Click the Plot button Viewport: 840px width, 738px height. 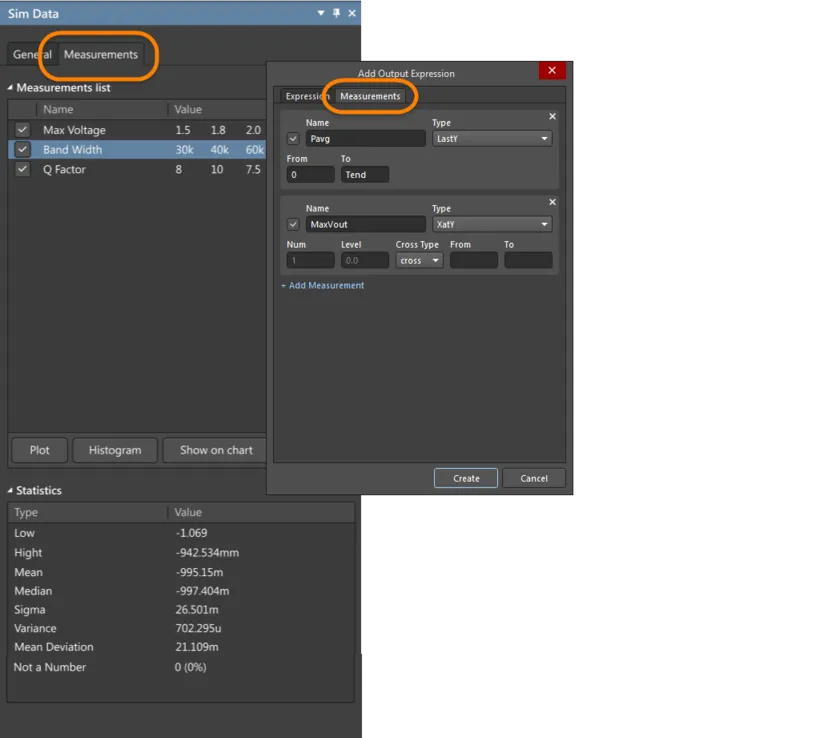(x=40, y=450)
